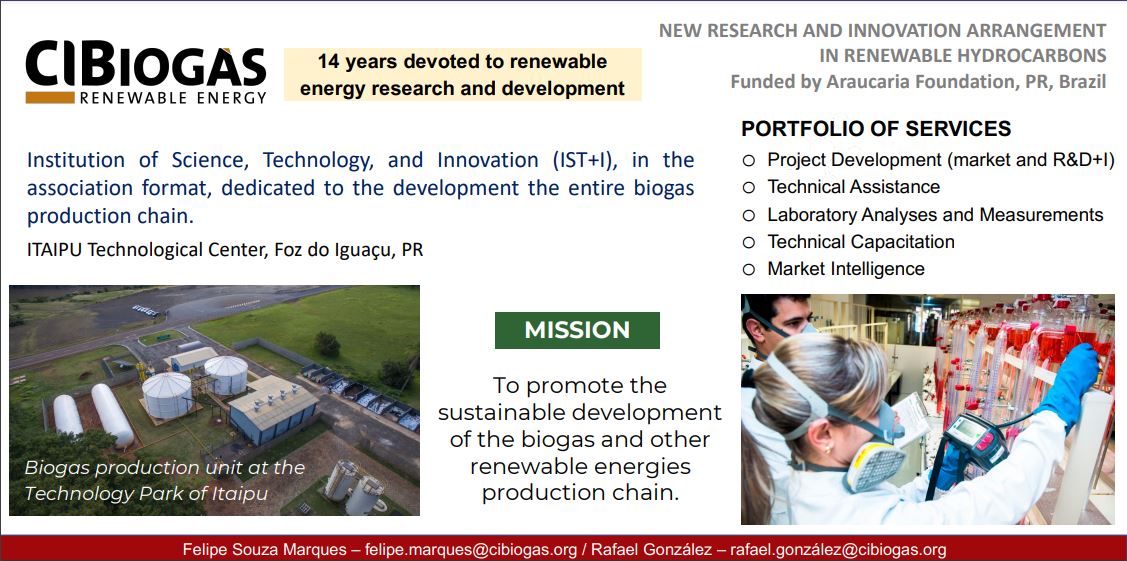This screenshot has width=1127, height=561.
Task: Click the name 'Felipe Souza Marques' in footer
Action: point(262,550)
